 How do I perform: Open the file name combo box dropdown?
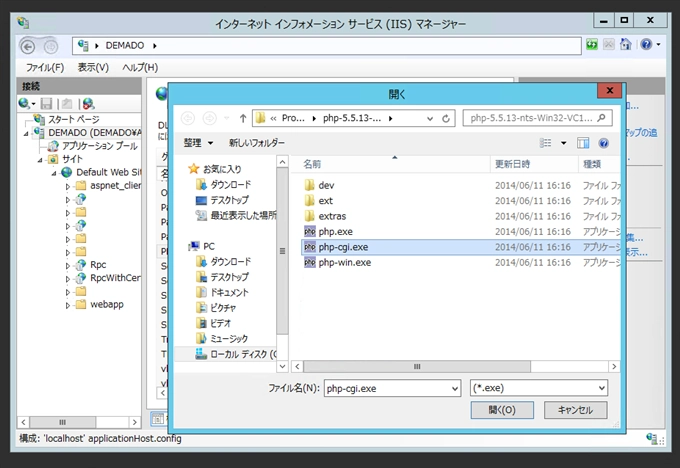point(454,388)
